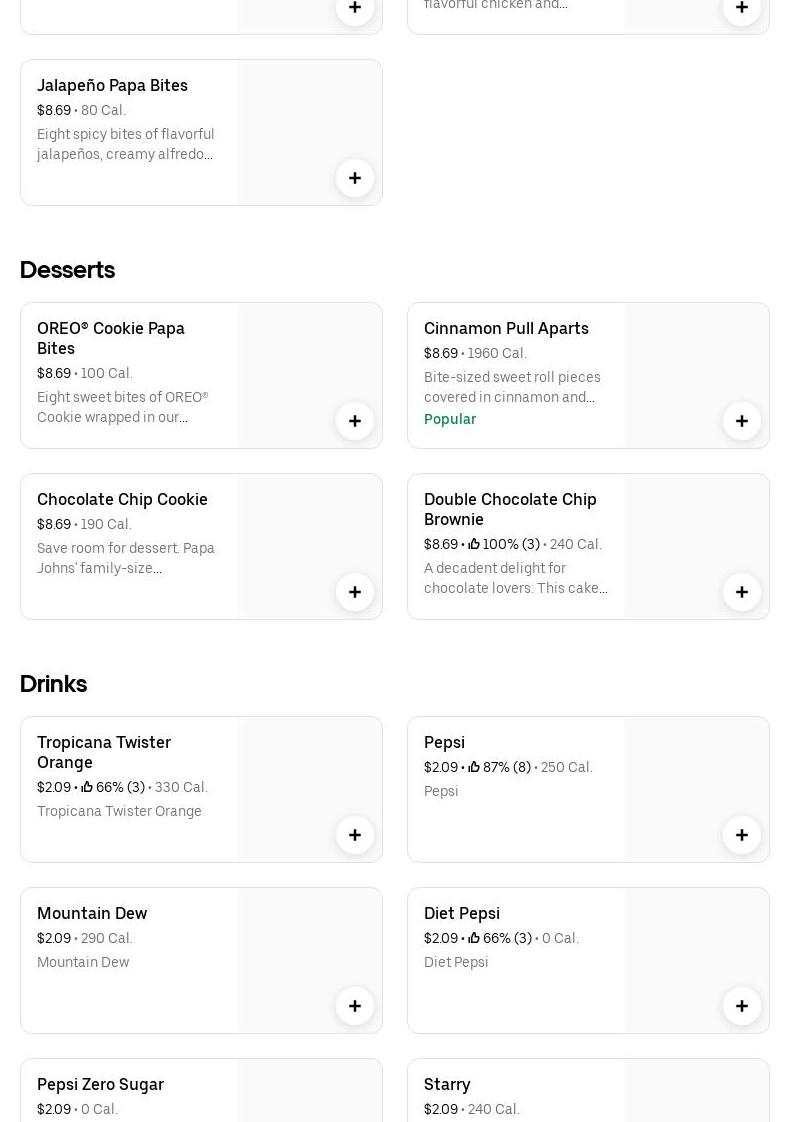Add Diet Pepsi using plus icon

742,1006
